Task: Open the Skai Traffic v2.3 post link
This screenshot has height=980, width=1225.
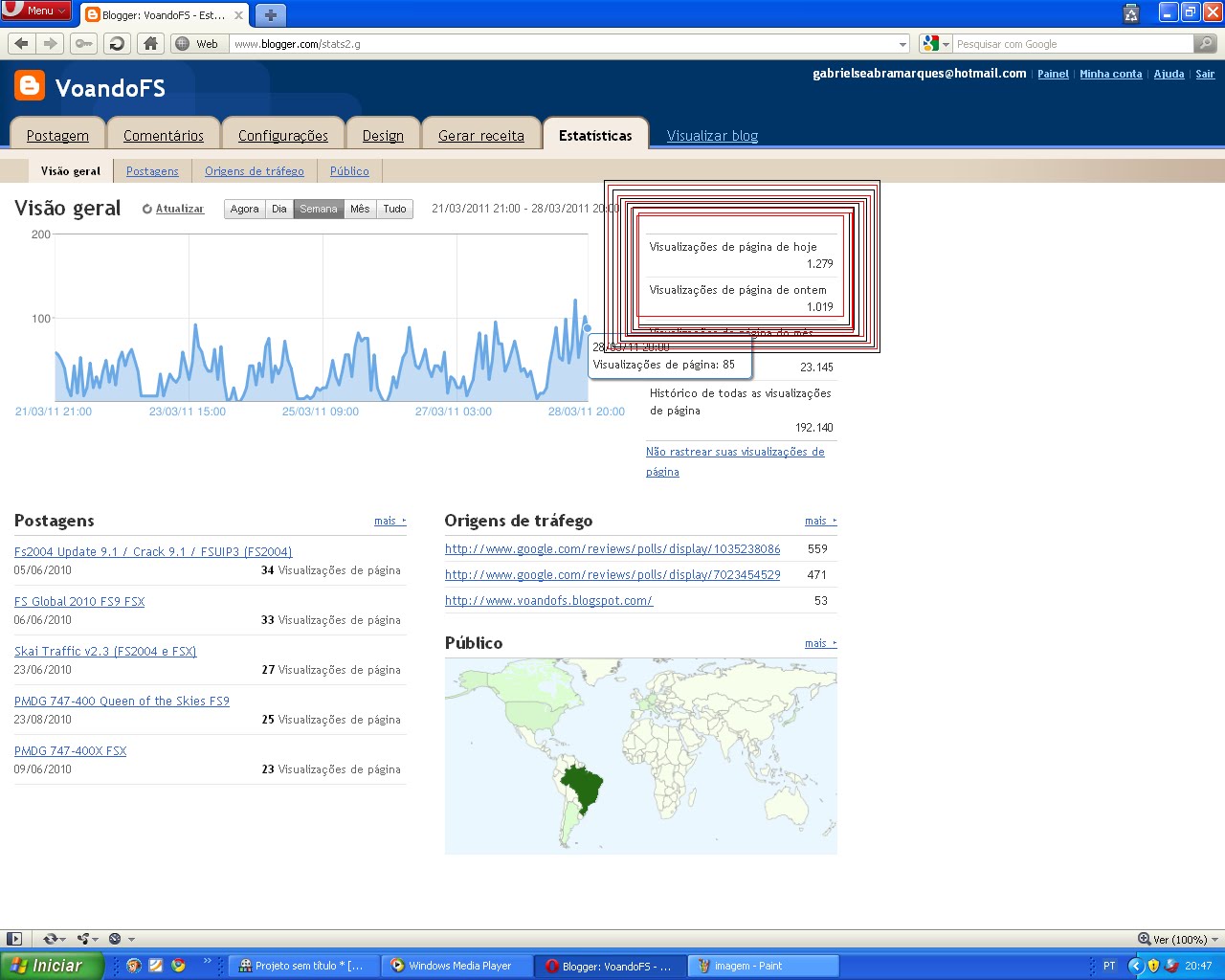Action: [x=105, y=652]
